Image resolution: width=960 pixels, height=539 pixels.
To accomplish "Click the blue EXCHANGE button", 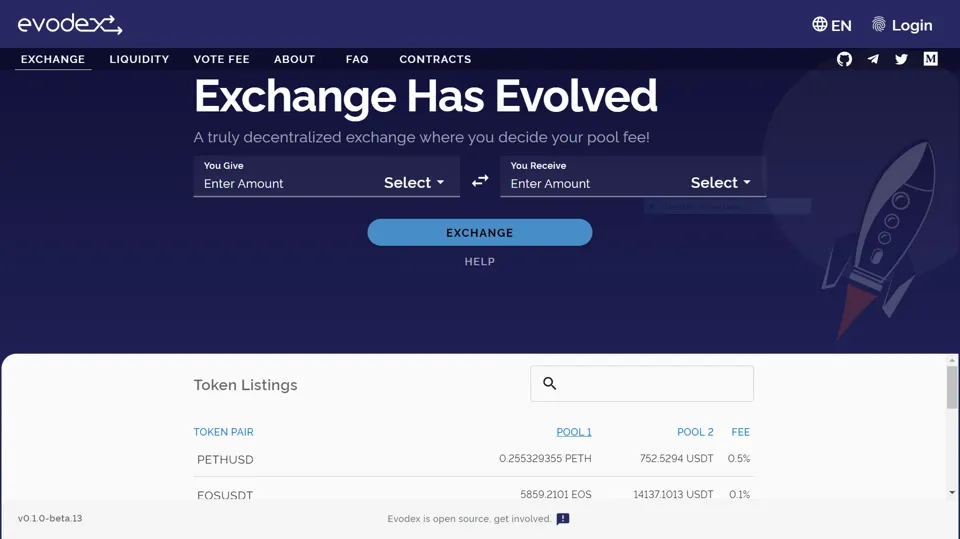I will (x=480, y=233).
